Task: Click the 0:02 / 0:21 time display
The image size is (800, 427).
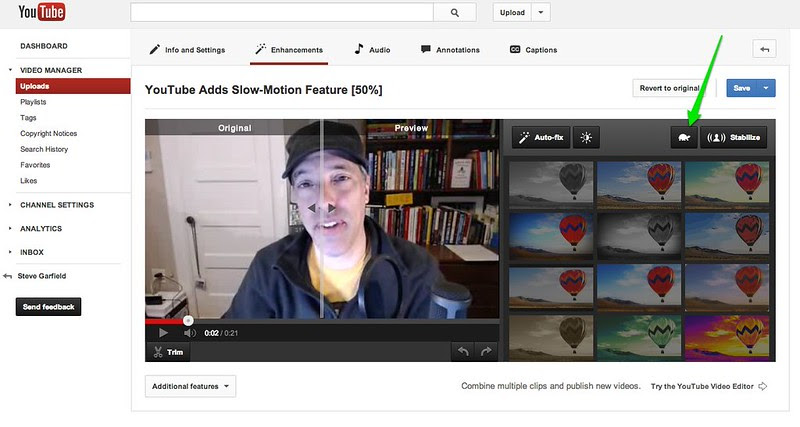Action: click(x=221, y=333)
